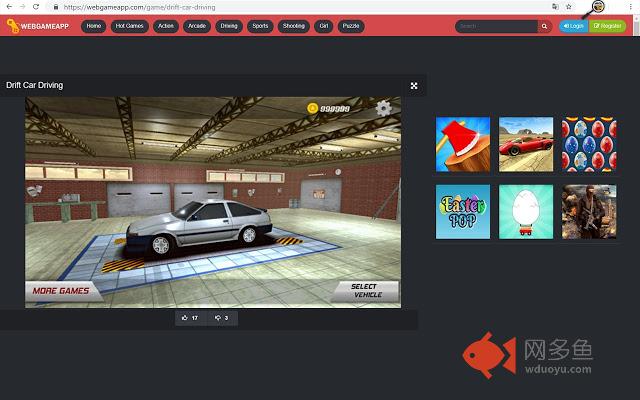Open the Puzzle category
640x400 pixels.
click(351, 26)
